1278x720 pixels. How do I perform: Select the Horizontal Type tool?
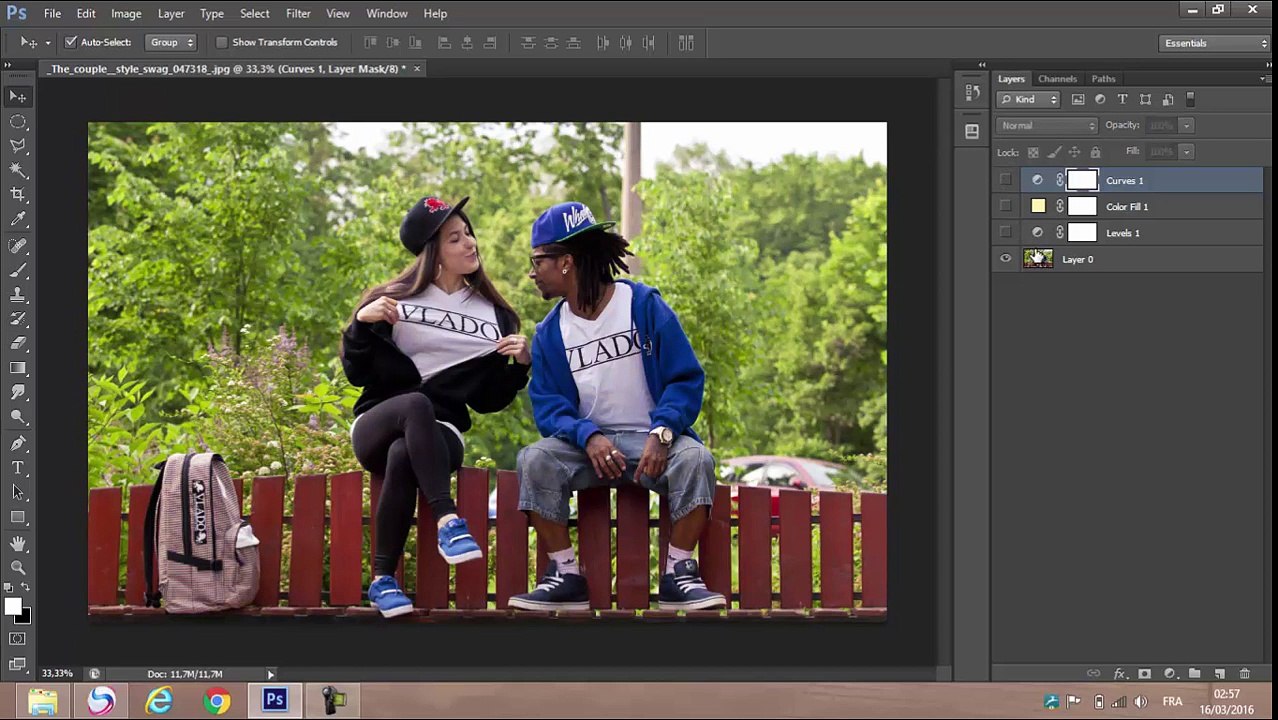[18, 468]
